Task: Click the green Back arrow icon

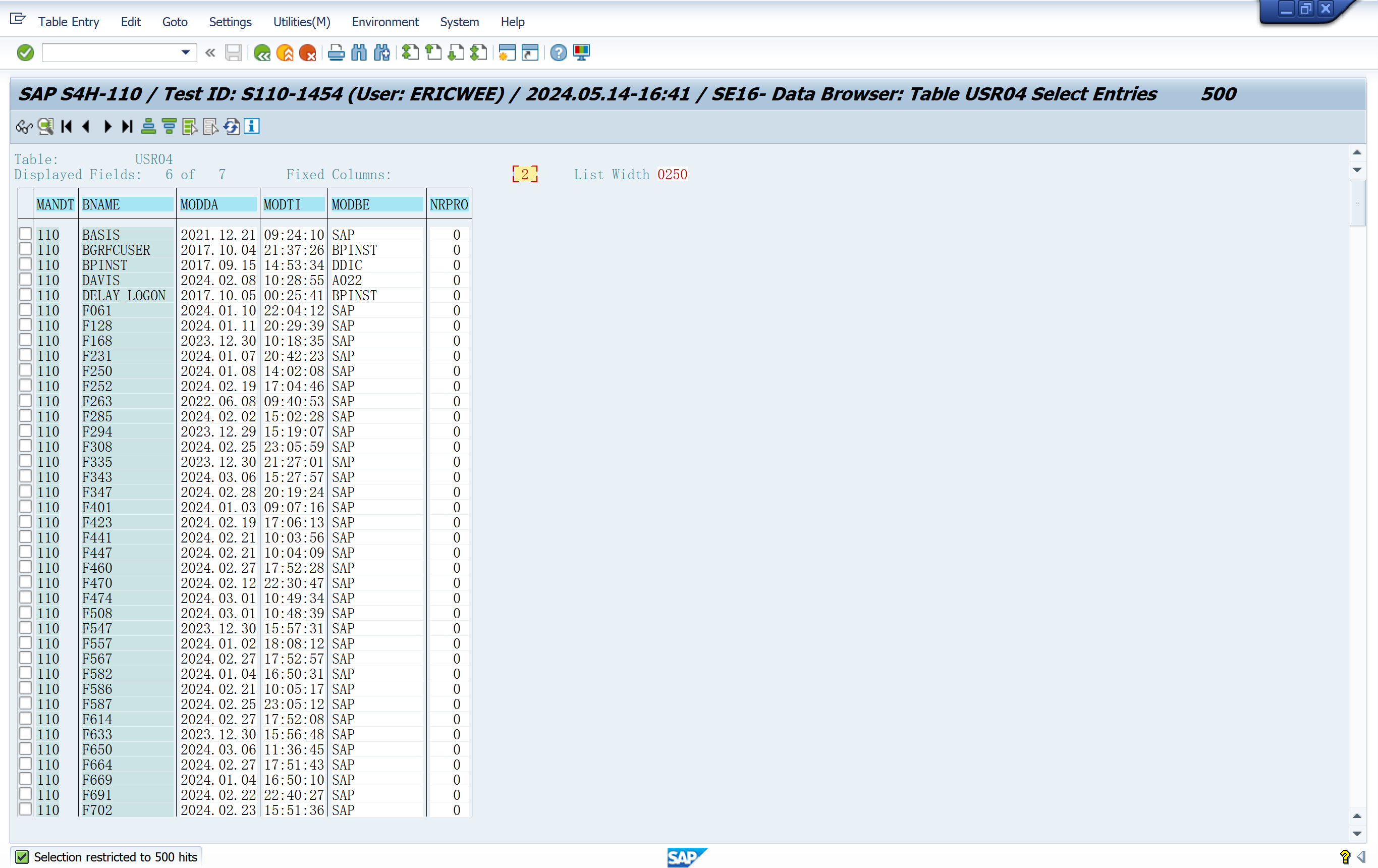Action: click(x=262, y=52)
